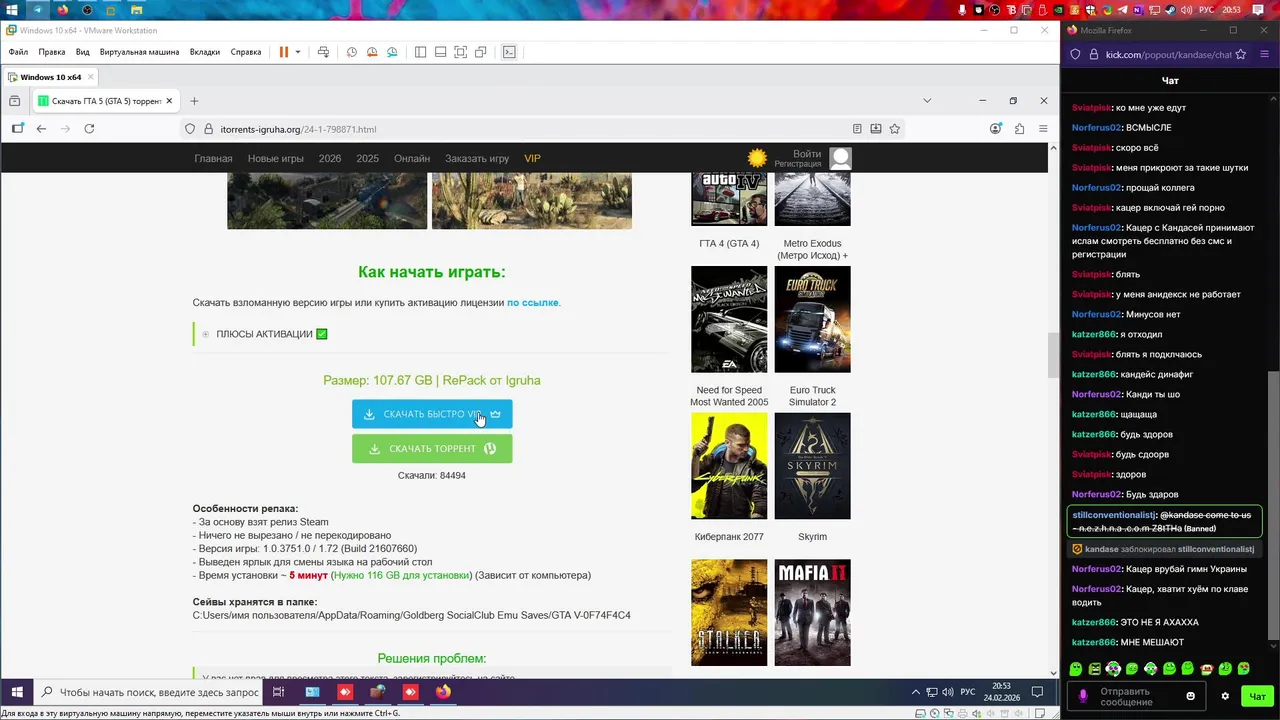Screen dimensions: 1280x720
Task: Open Task View on guest taskbar
Action: [279, 692]
